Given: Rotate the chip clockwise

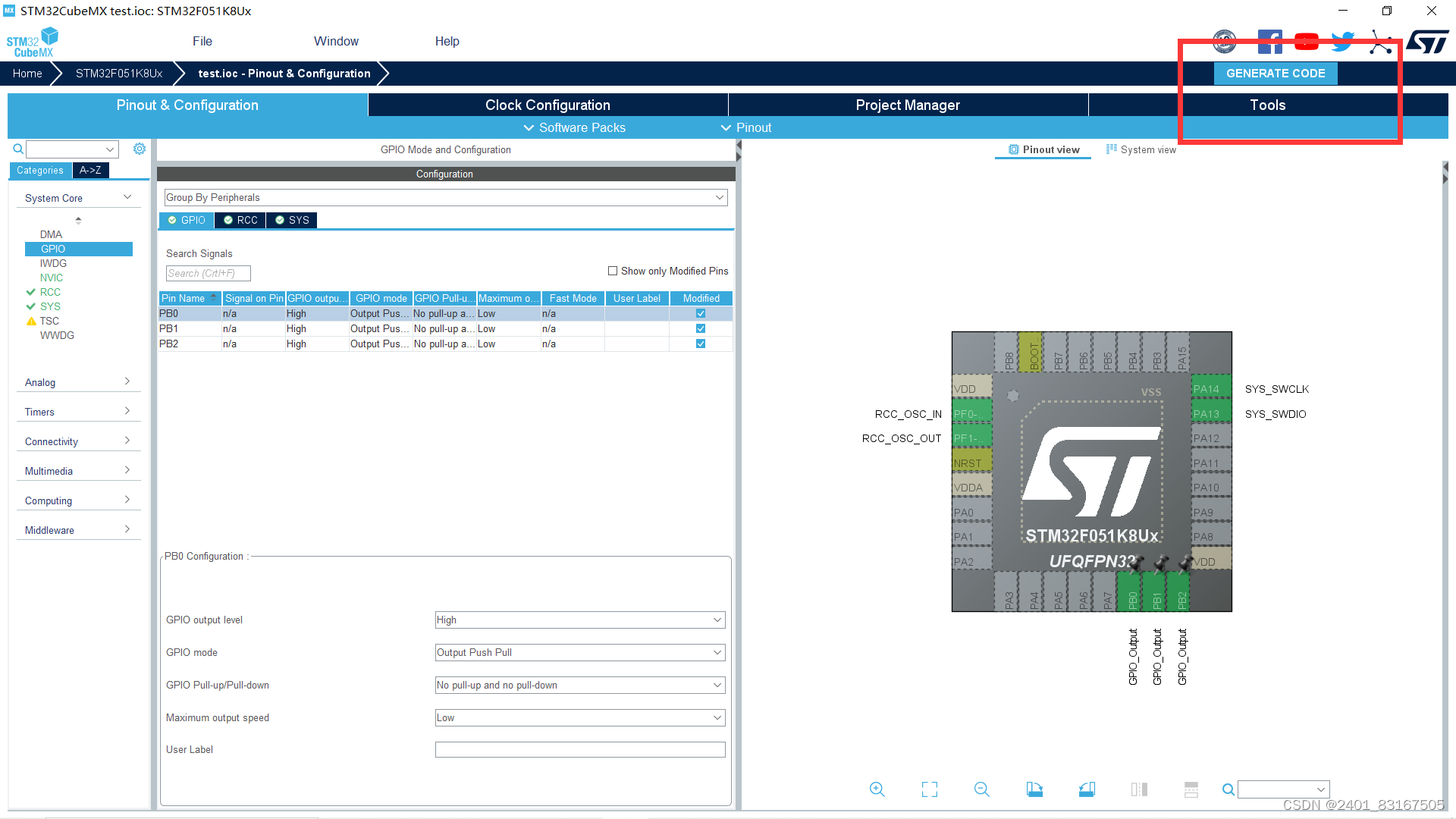Looking at the screenshot, I should 1034,789.
